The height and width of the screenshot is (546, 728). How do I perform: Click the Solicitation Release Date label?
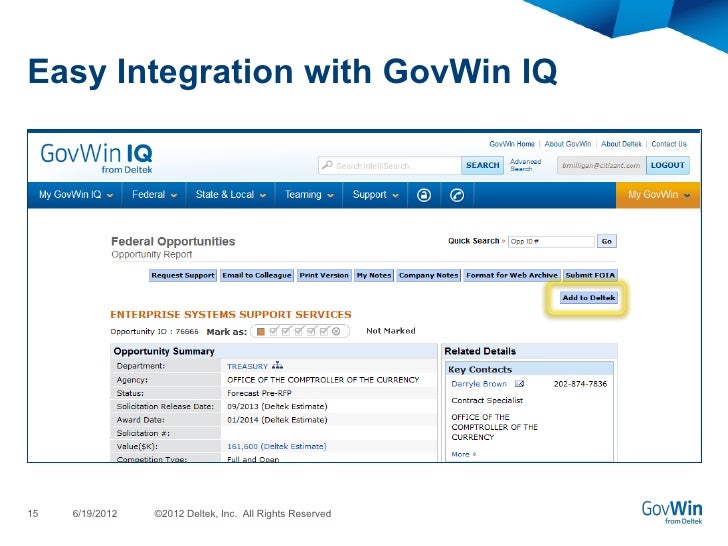pos(165,406)
